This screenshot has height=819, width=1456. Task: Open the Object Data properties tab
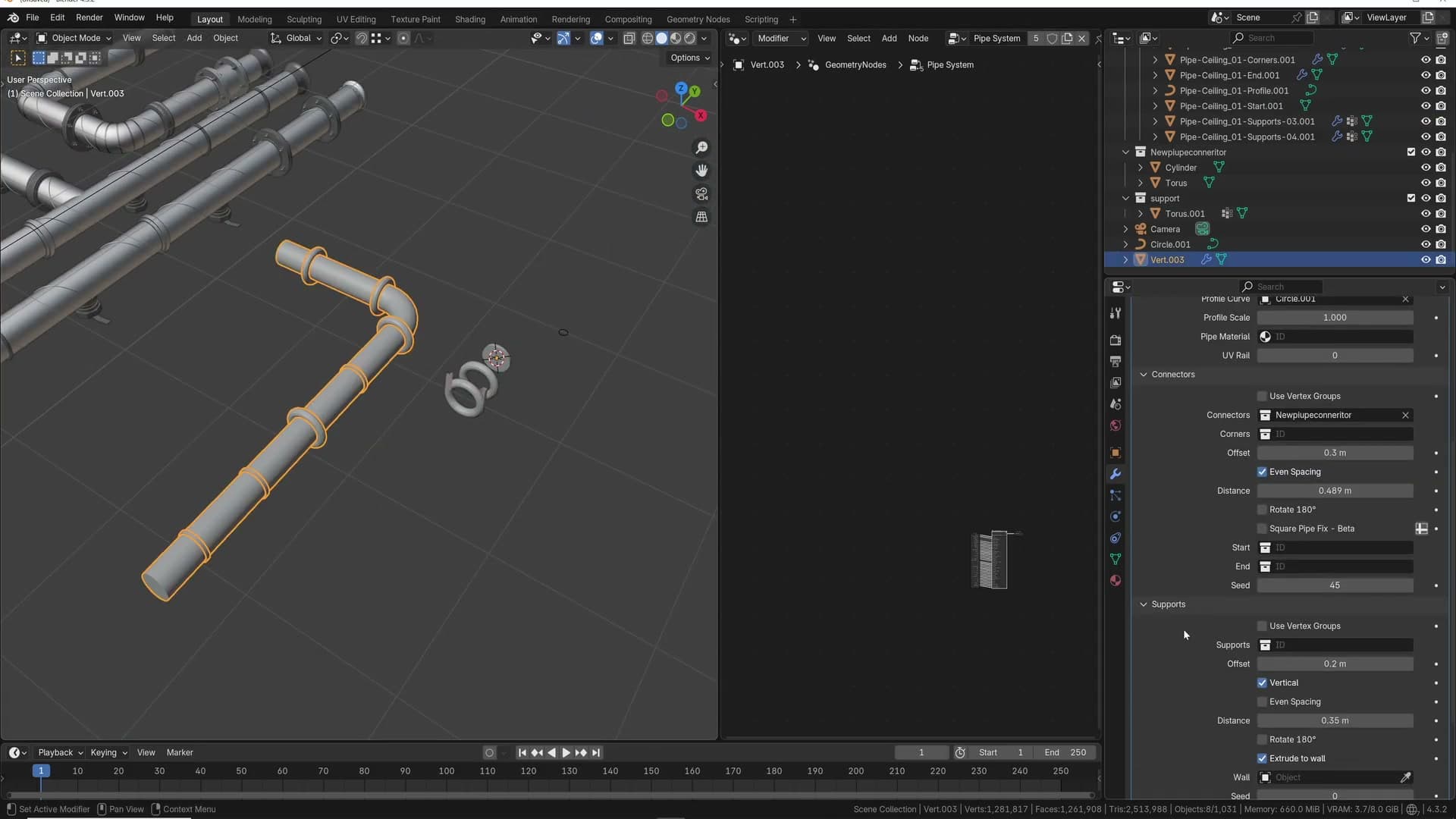pyautogui.click(x=1116, y=559)
